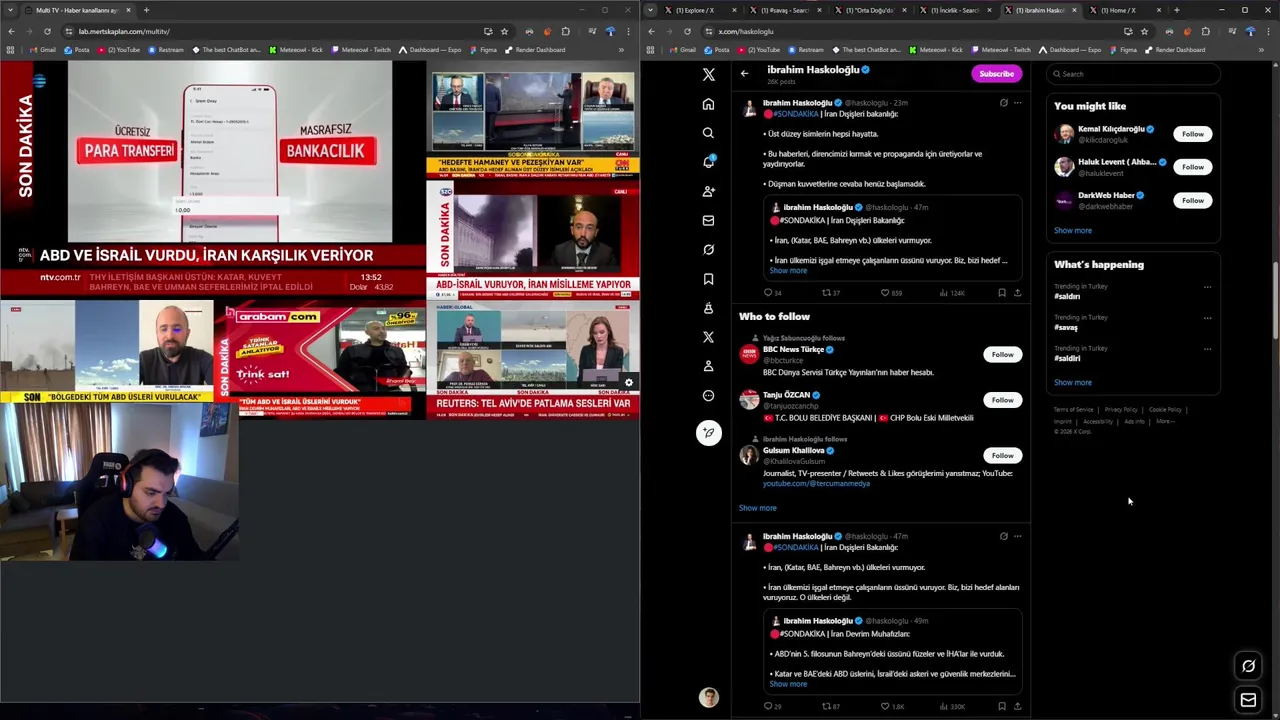Screen dimensions: 1280x720
Task: Switch to the #savaş search tab
Action: coord(784,10)
